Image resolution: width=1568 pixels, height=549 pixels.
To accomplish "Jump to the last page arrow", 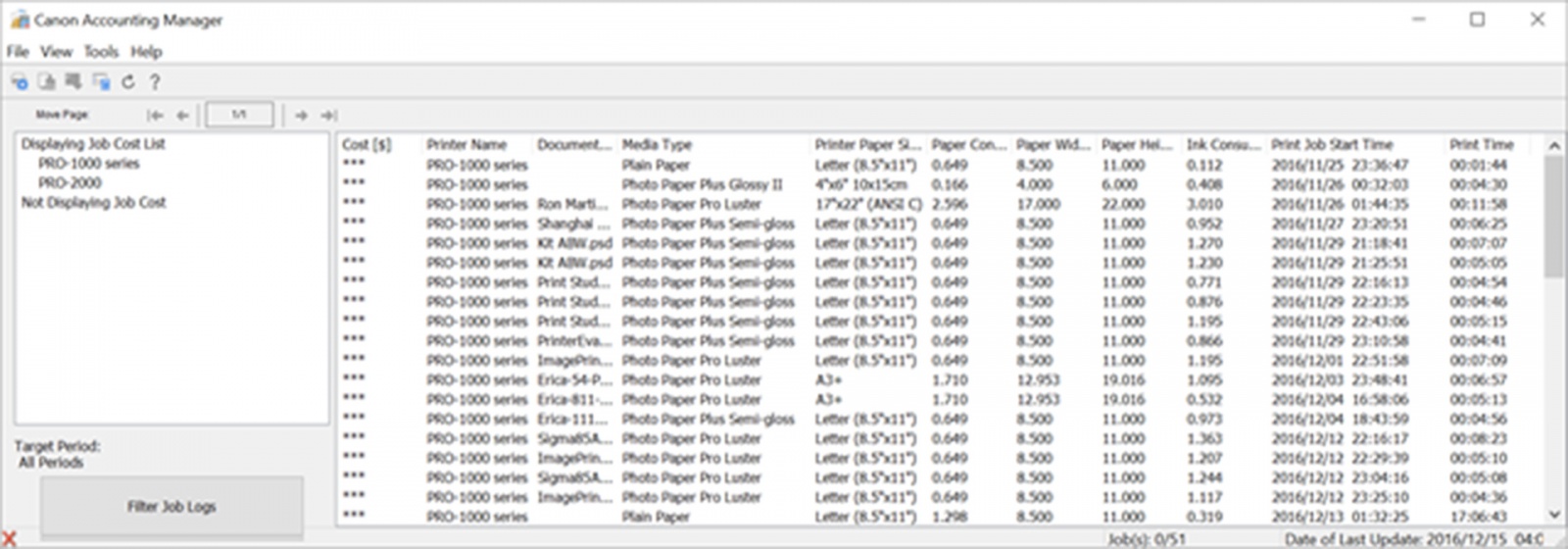I will click(328, 115).
